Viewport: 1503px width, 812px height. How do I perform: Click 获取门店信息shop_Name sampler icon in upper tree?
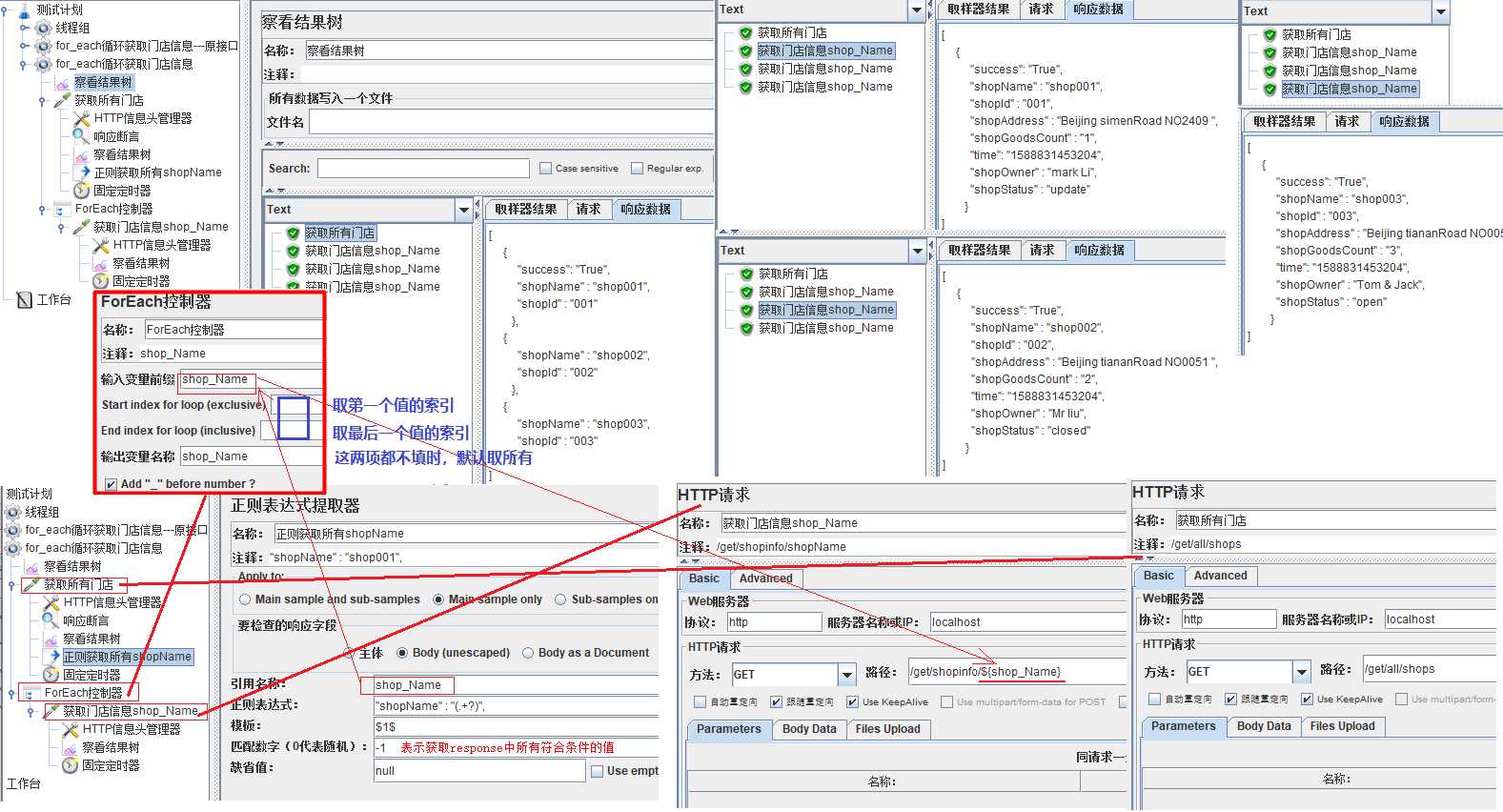coord(82,227)
